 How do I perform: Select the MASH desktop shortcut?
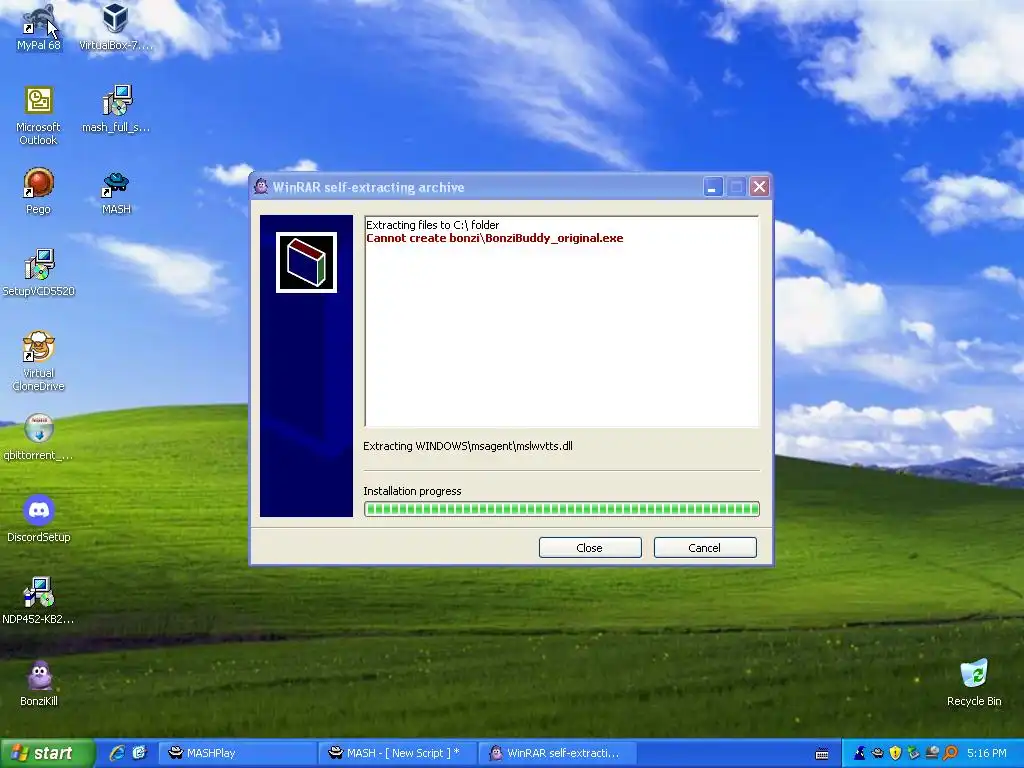point(116,191)
